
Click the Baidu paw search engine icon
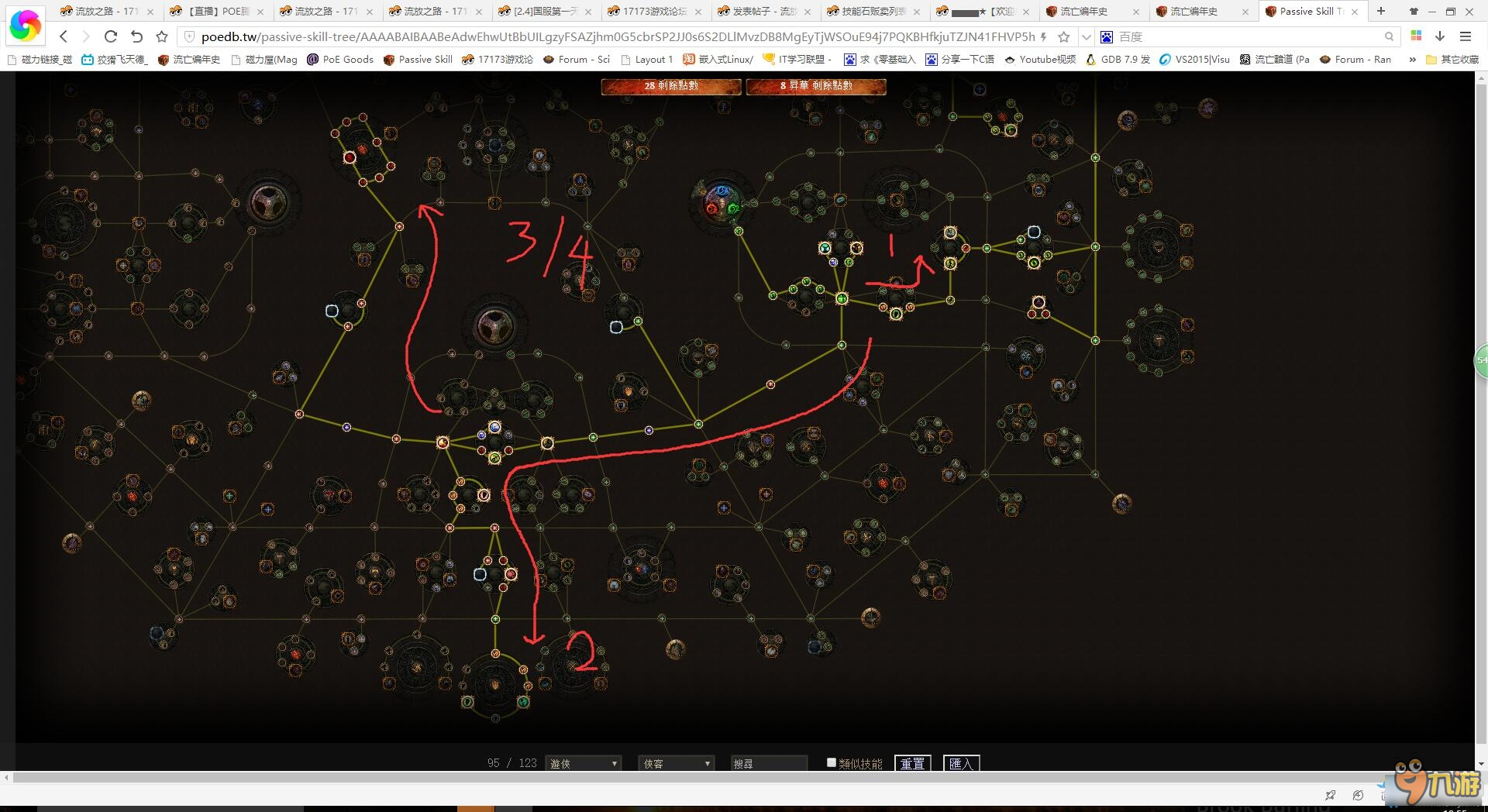click(x=1107, y=36)
